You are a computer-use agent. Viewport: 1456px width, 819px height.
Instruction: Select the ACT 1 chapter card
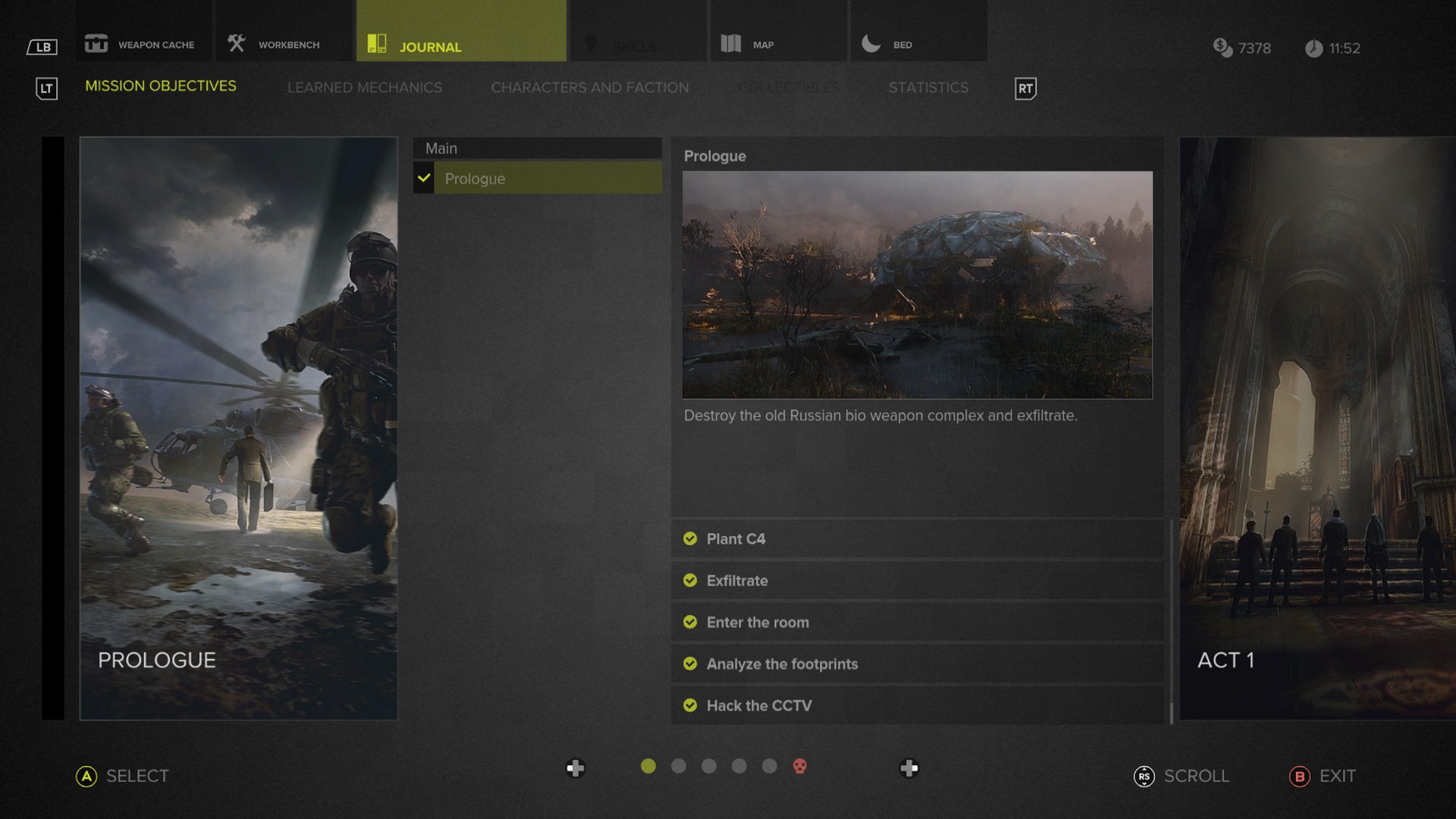[x=1318, y=428]
